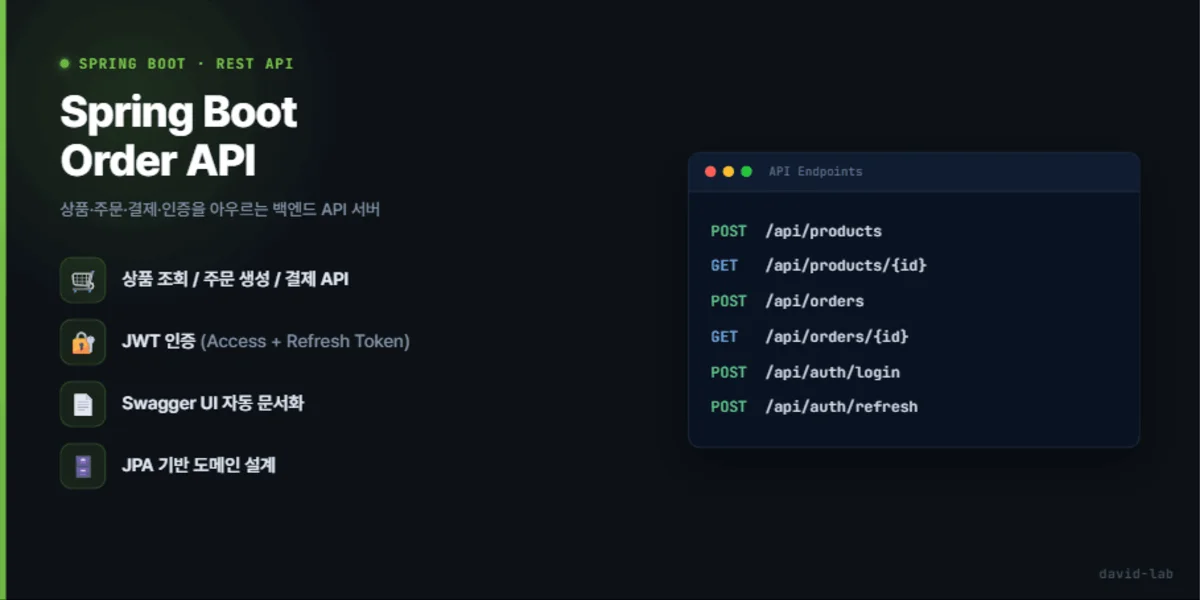Click the david-lab watermark text

(x=1135, y=573)
